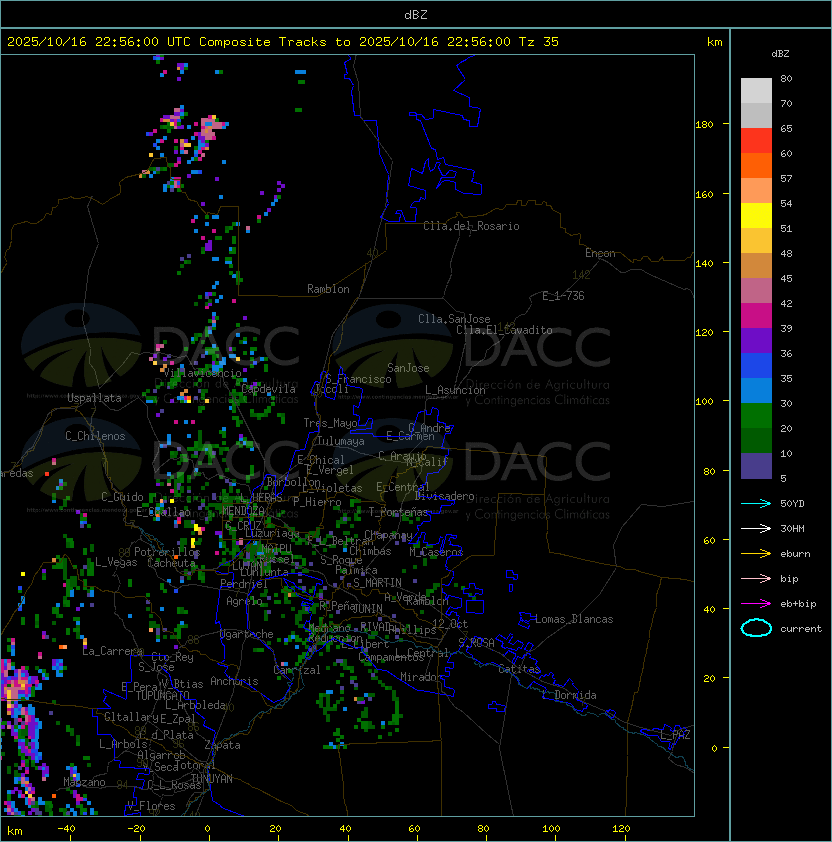The image size is (832, 842).
Task: Click the 'L_Asuncion' place label
Action: tap(455, 390)
